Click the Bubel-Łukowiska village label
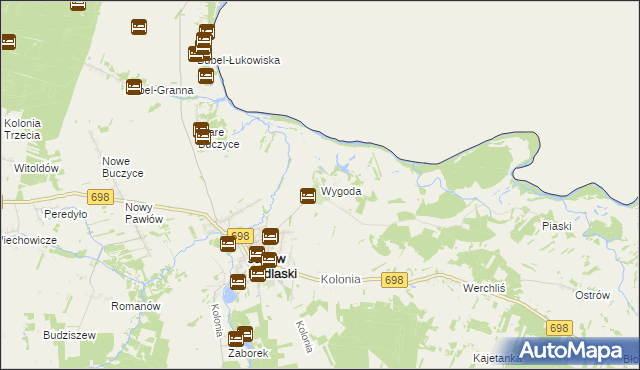 [239, 60]
